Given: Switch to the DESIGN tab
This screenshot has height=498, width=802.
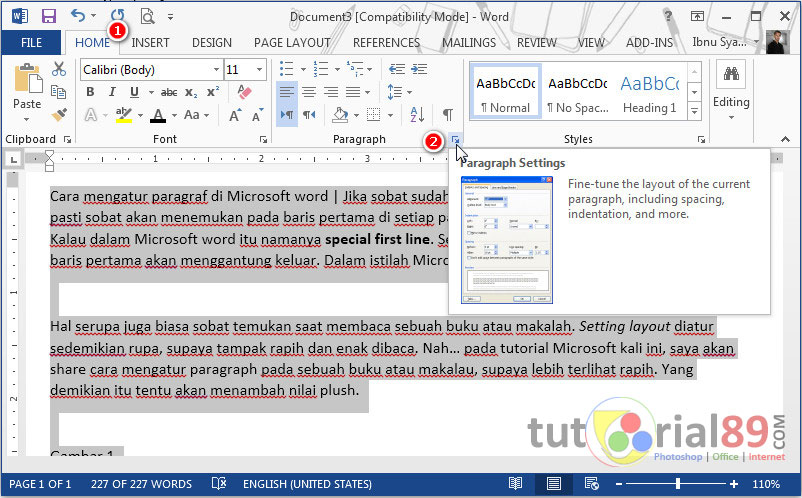Looking at the screenshot, I should pos(212,42).
